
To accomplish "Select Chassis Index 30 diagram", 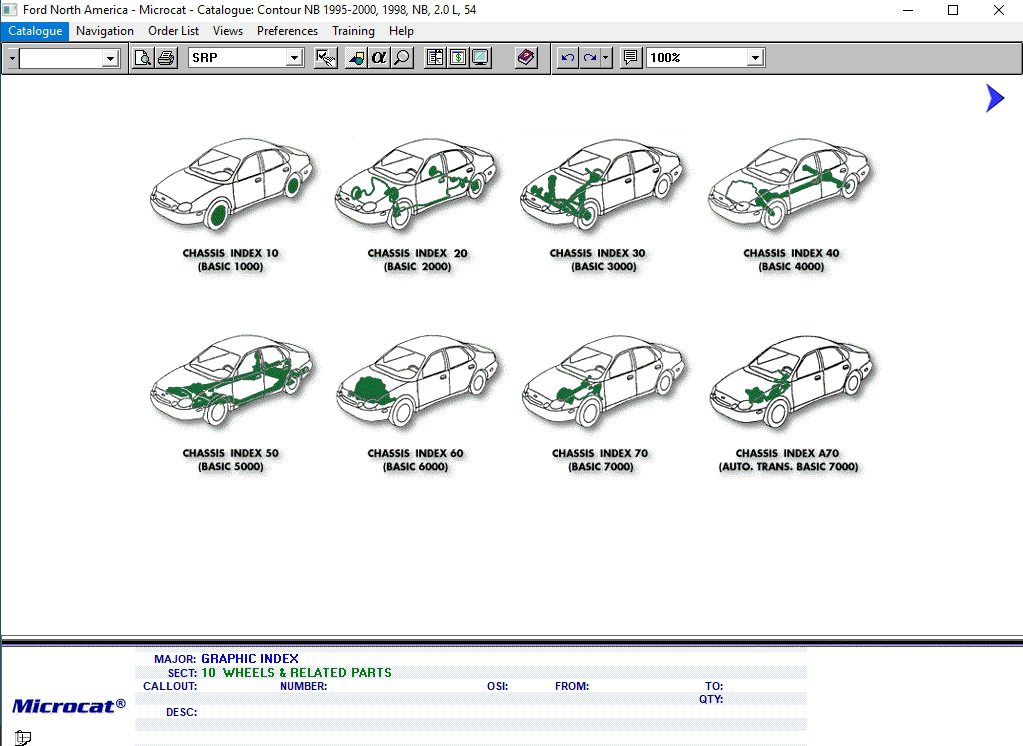I will pos(600,185).
